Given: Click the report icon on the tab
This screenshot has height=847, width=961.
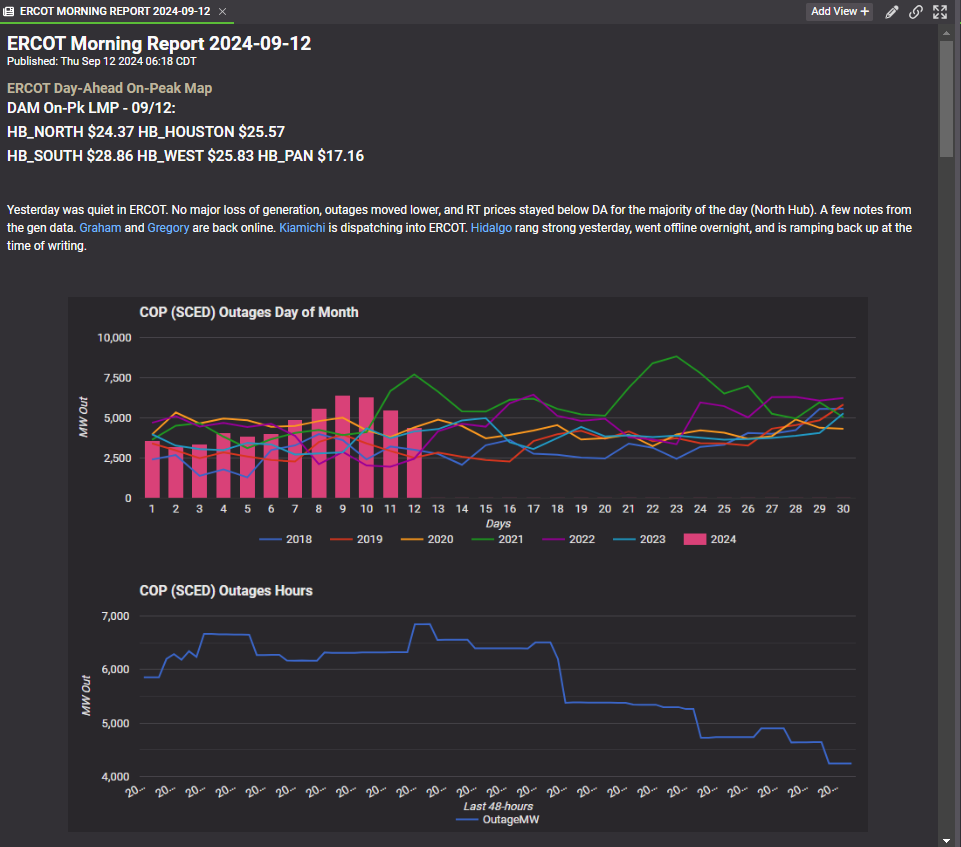Looking at the screenshot, I should 9,11.
